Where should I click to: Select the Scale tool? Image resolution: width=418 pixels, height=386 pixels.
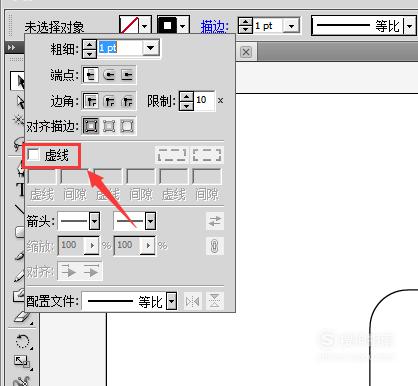[22, 362]
